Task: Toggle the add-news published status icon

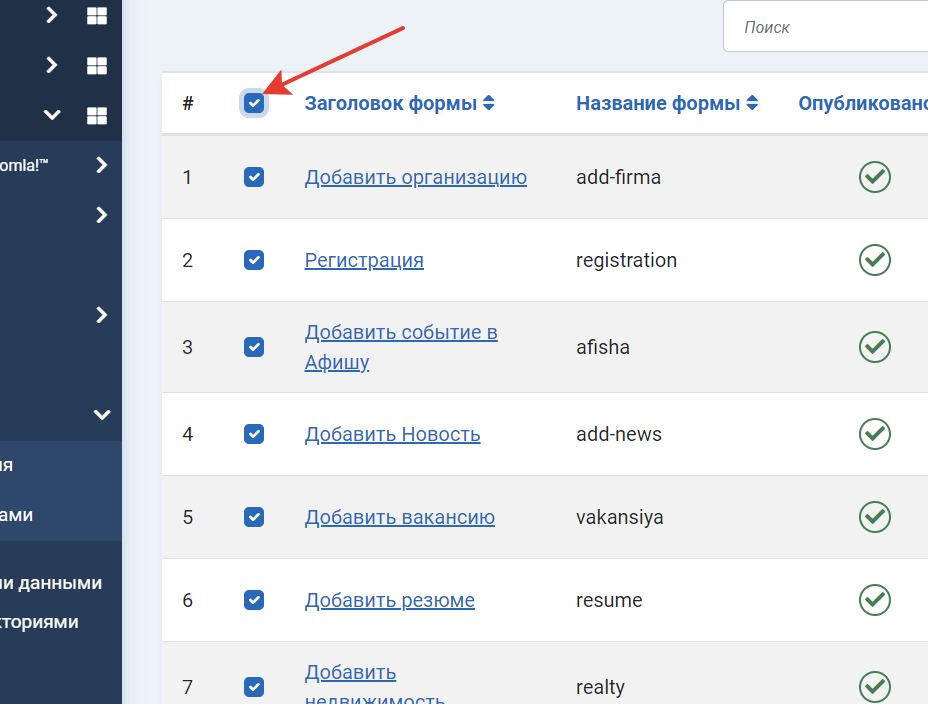Action: coord(874,434)
